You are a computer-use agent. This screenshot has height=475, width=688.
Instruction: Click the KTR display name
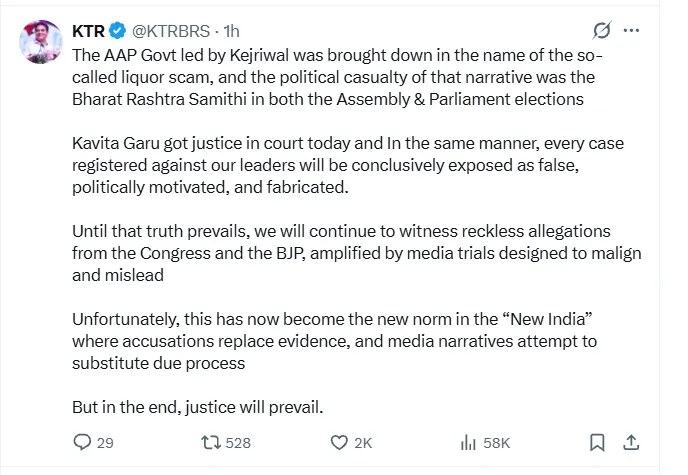(x=87, y=31)
